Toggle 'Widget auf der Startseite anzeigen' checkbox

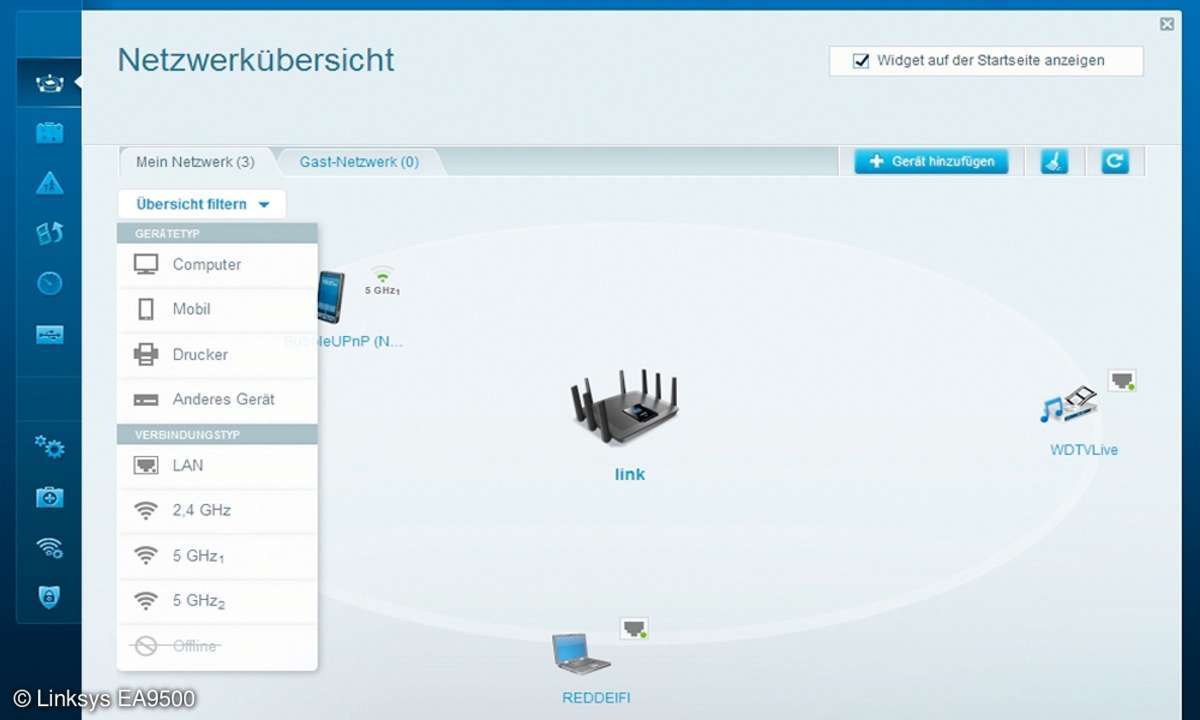pyautogui.click(x=861, y=60)
